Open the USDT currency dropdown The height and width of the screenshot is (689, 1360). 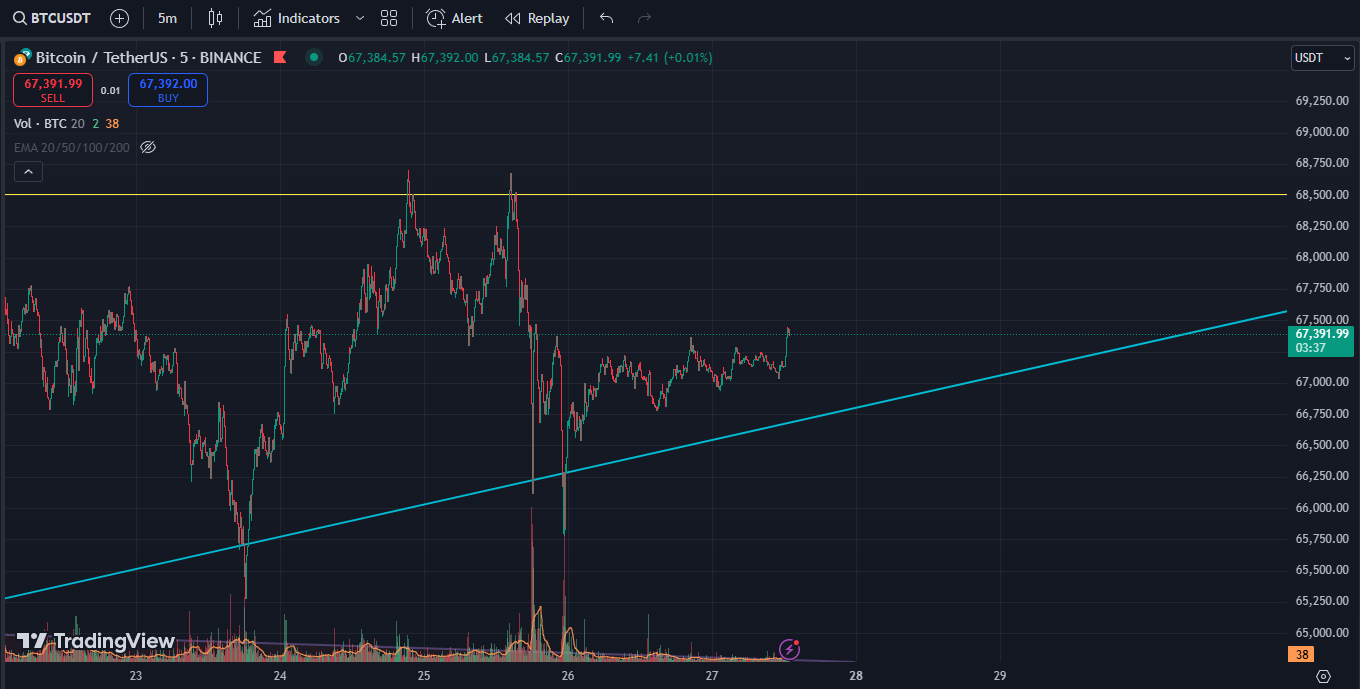coord(1322,57)
